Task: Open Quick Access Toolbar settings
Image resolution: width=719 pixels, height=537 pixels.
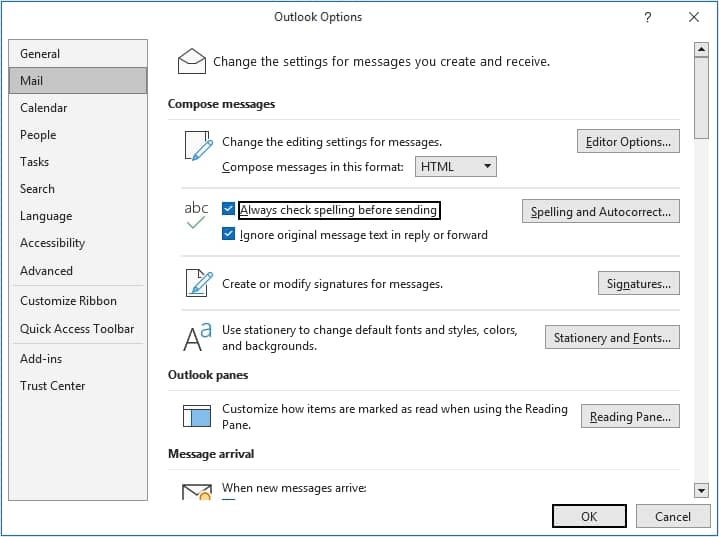Action: [78, 329]
